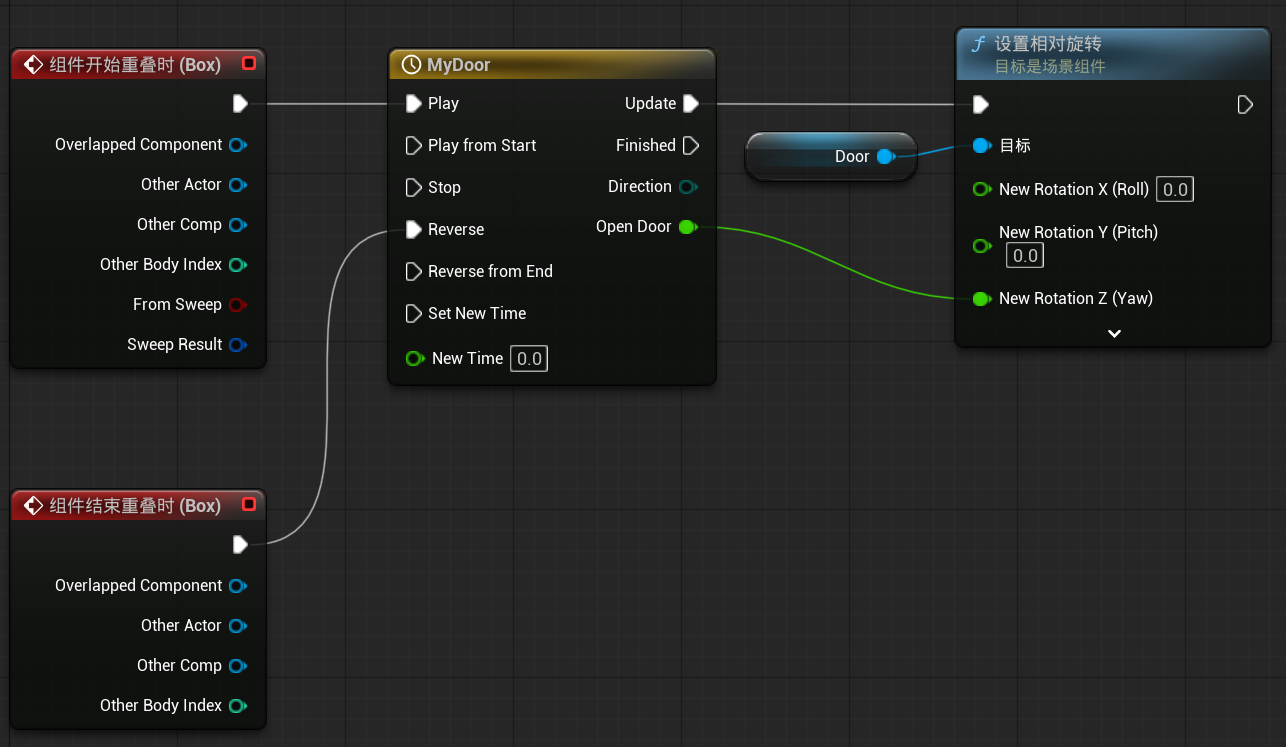Click the Stop input pin on MyDoor timeline

click(413, 187)
